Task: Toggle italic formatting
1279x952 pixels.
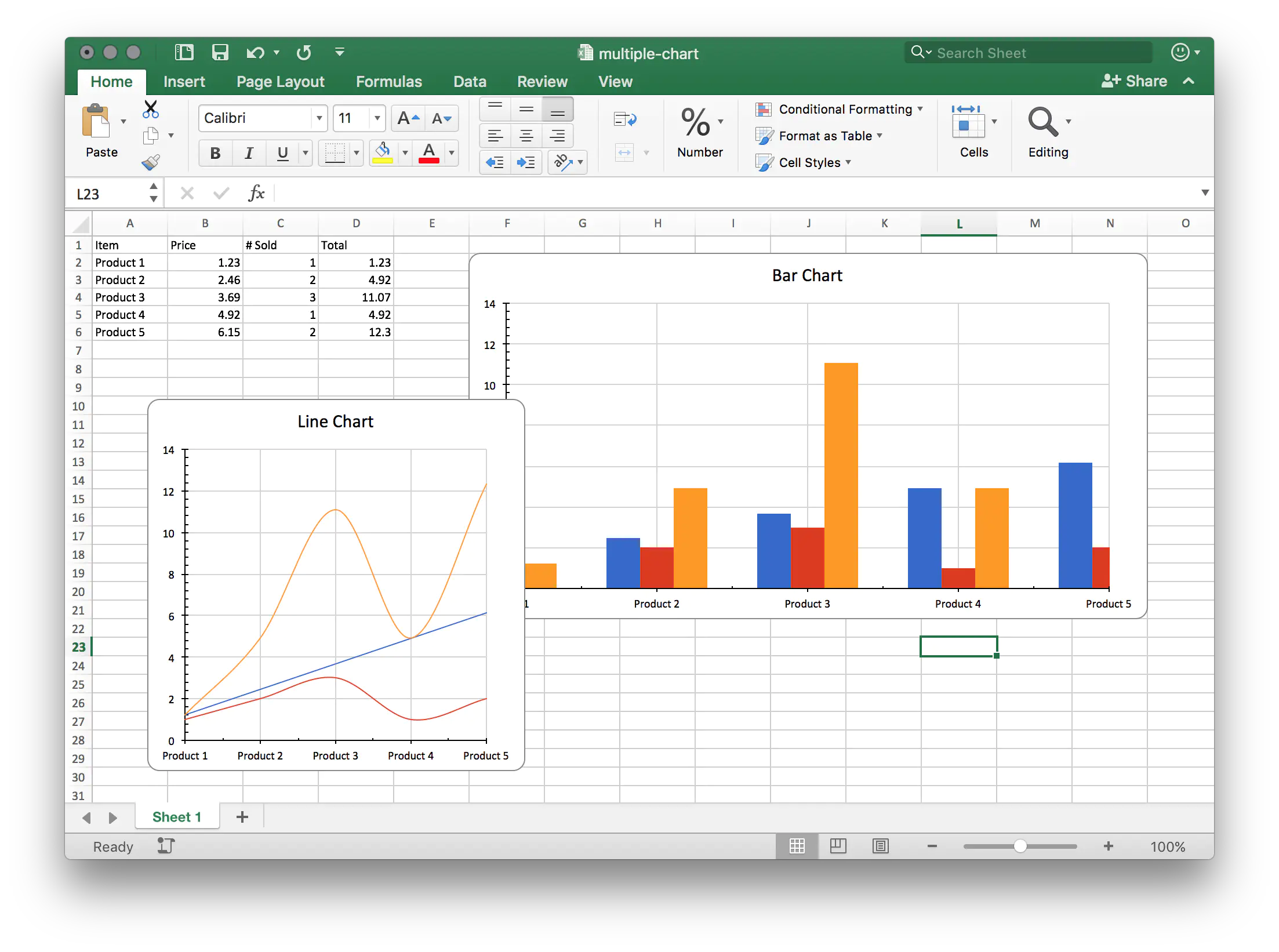Action: tap(249, 153)
